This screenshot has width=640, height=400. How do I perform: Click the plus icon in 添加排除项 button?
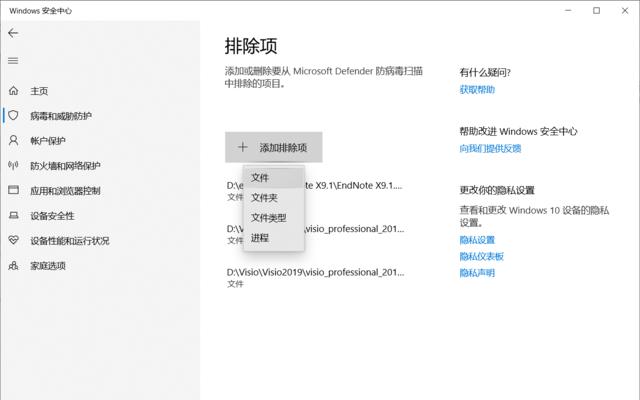242,147
